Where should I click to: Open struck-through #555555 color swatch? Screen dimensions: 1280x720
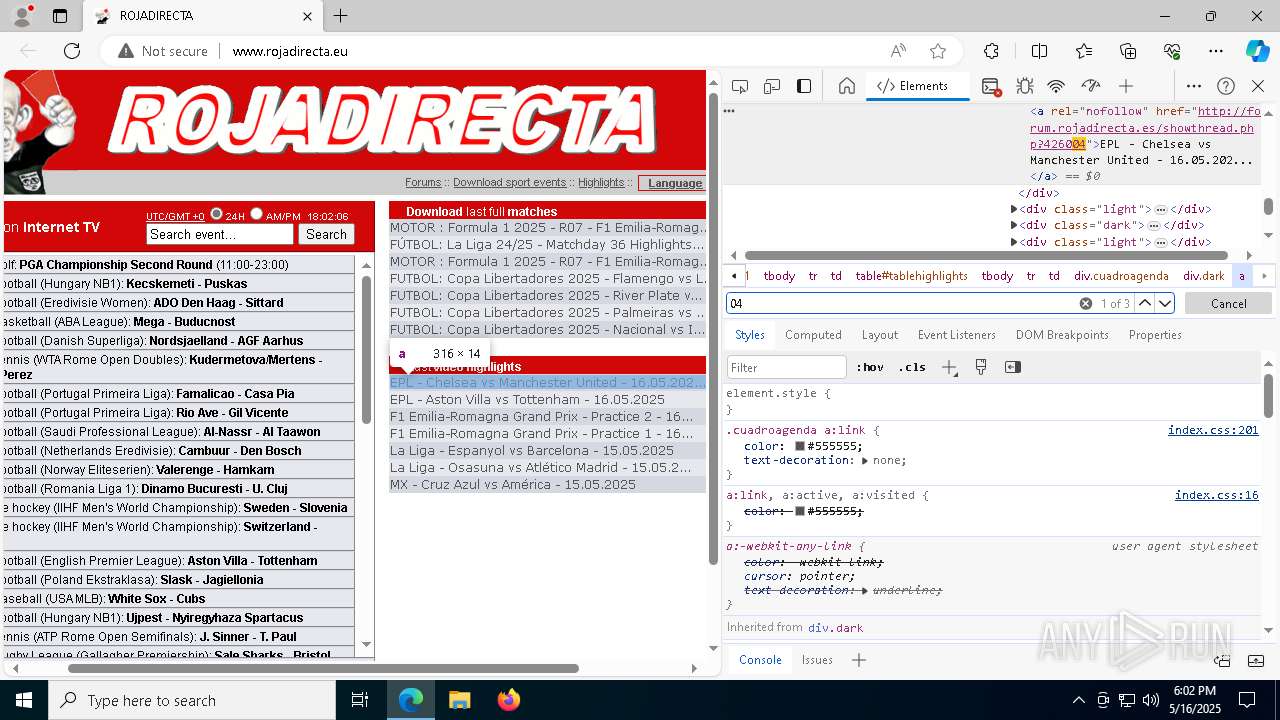[800, 511]
